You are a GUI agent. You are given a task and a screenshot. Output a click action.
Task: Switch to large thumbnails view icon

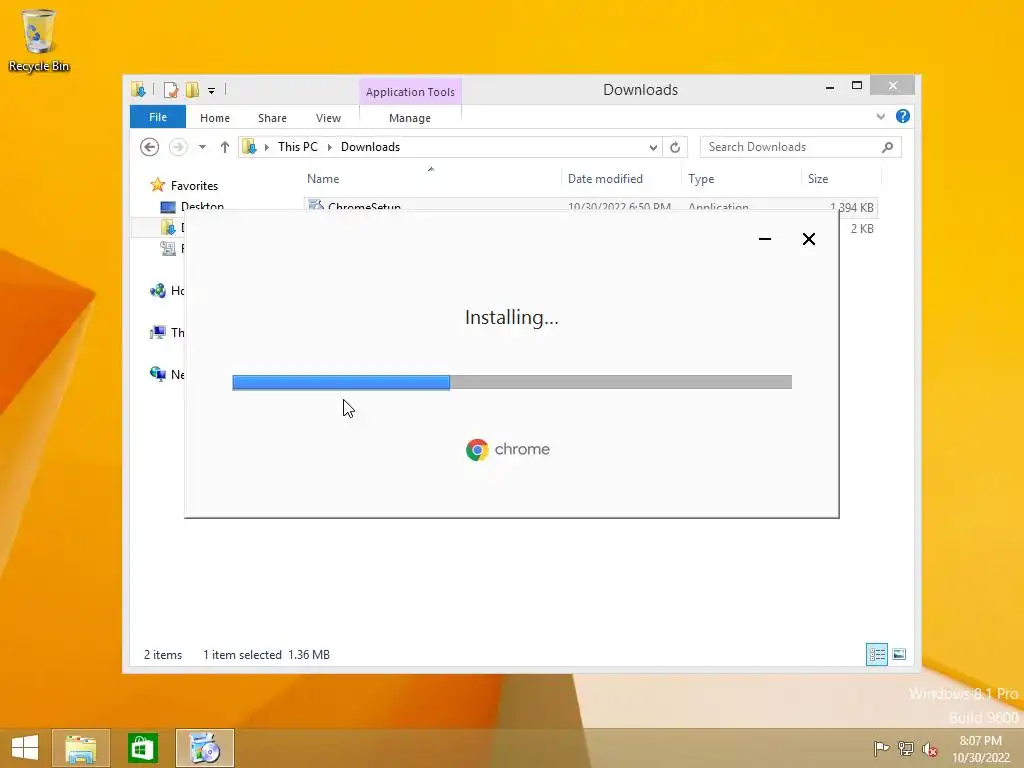pos(899,654)
